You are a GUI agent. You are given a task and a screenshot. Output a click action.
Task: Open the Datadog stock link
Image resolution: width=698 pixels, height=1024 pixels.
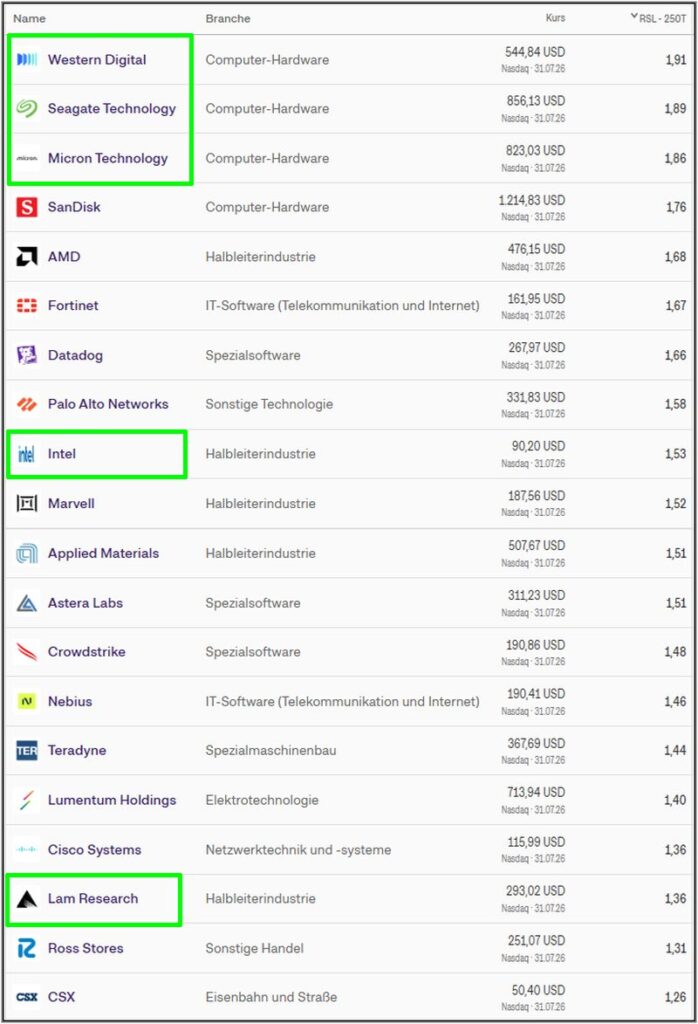click(x=75, y=355)
